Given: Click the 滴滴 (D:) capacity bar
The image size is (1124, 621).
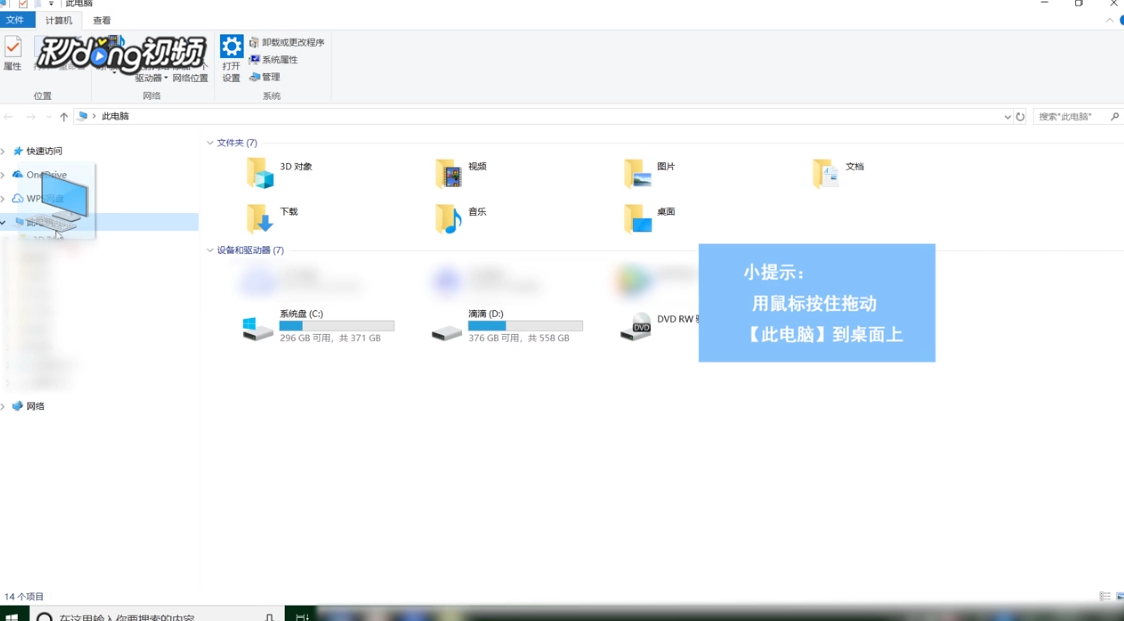Looking at the screenshot, I should tap(525, 326).
